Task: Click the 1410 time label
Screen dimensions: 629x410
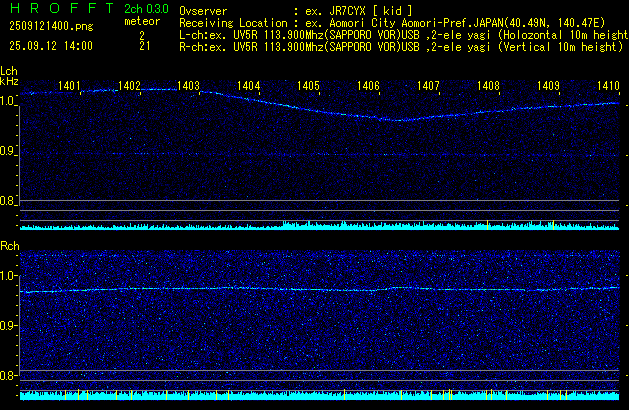Action: [x=609, y=86]
